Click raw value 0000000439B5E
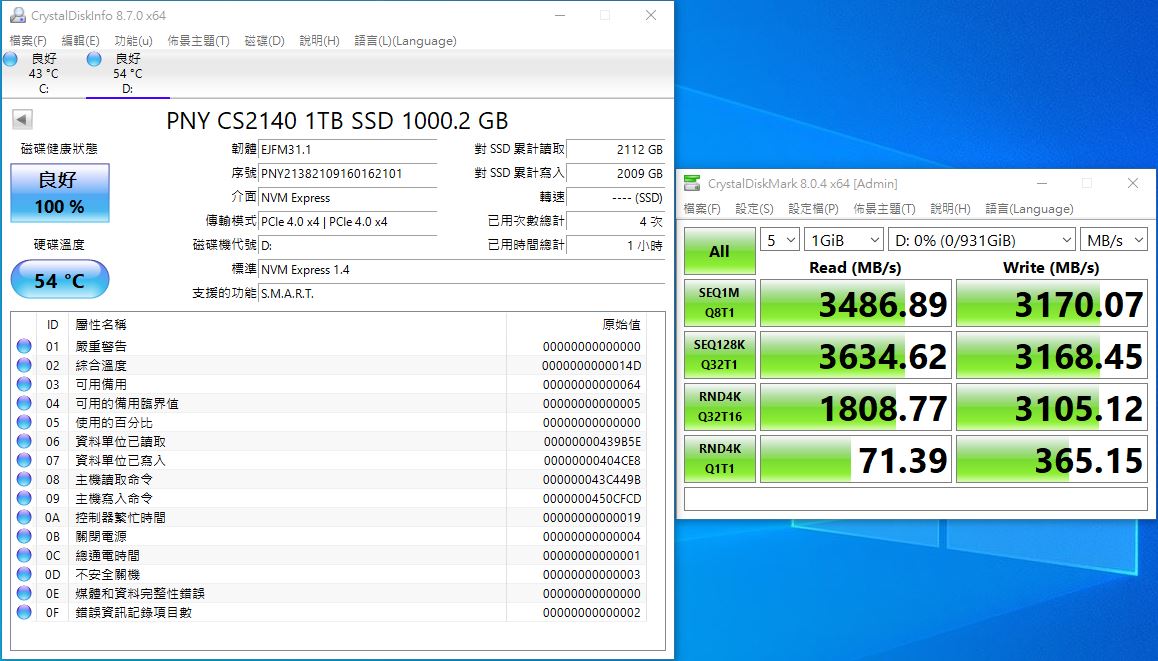 (592, 441)
